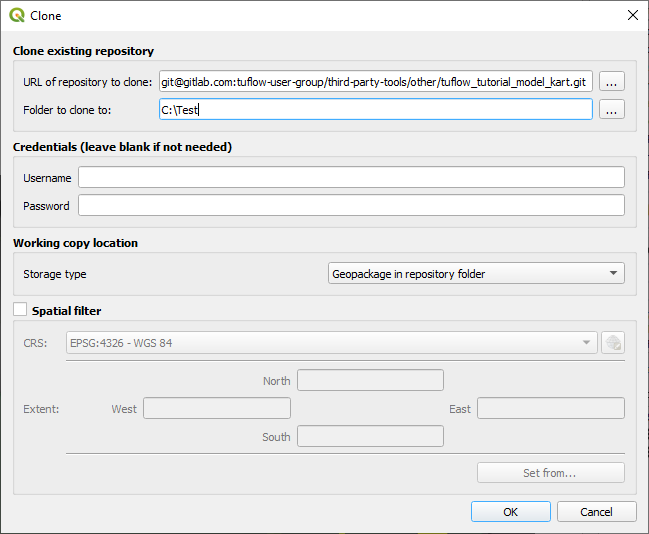
Task: Click the Storage type dropdown arrow
Action: [613, 273]
